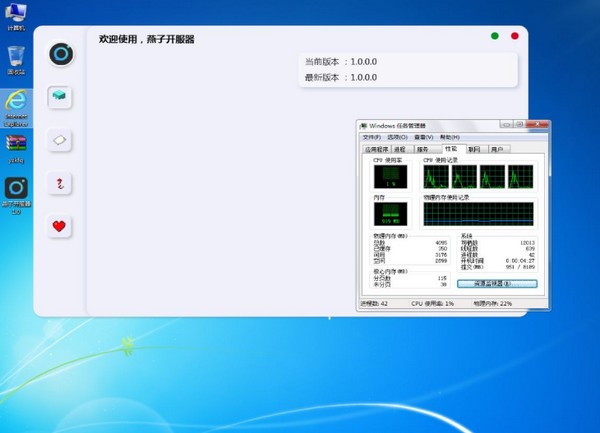Select the teal block sidebar icon
This screenshot has height=433, width=600.
click(x=60, y=96)
